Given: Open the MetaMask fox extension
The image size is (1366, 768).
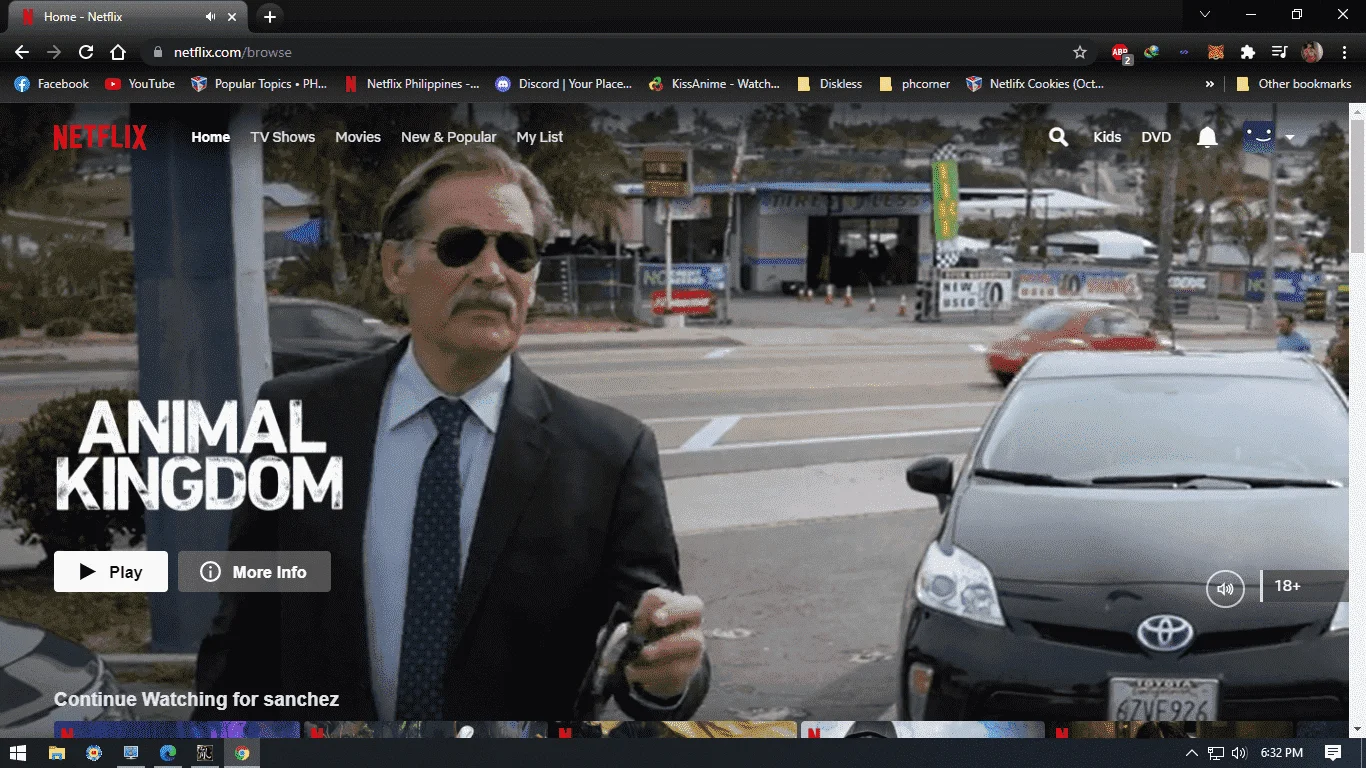Looking at the screenshot, I should pos(1216,52).
